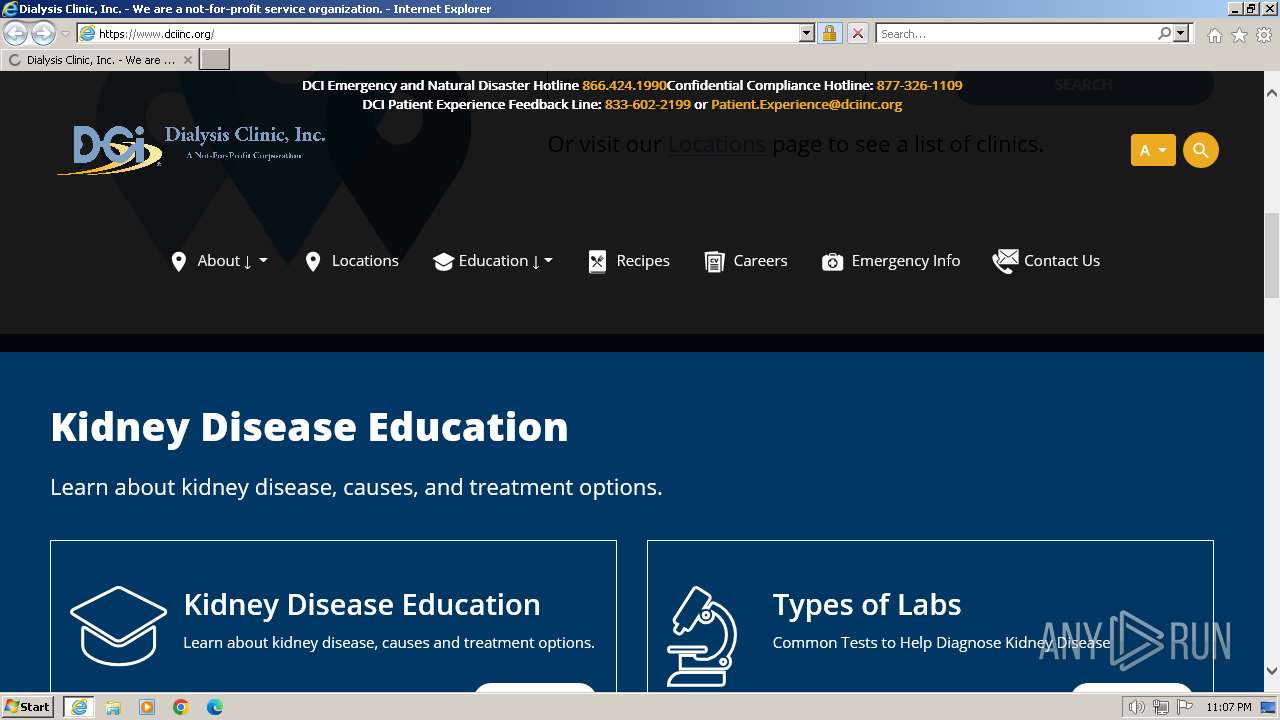Viewport: 1280px width, 720px height.
Task: Click the browser Search box
Action: pyautogui.click(x=1016, y=33)
